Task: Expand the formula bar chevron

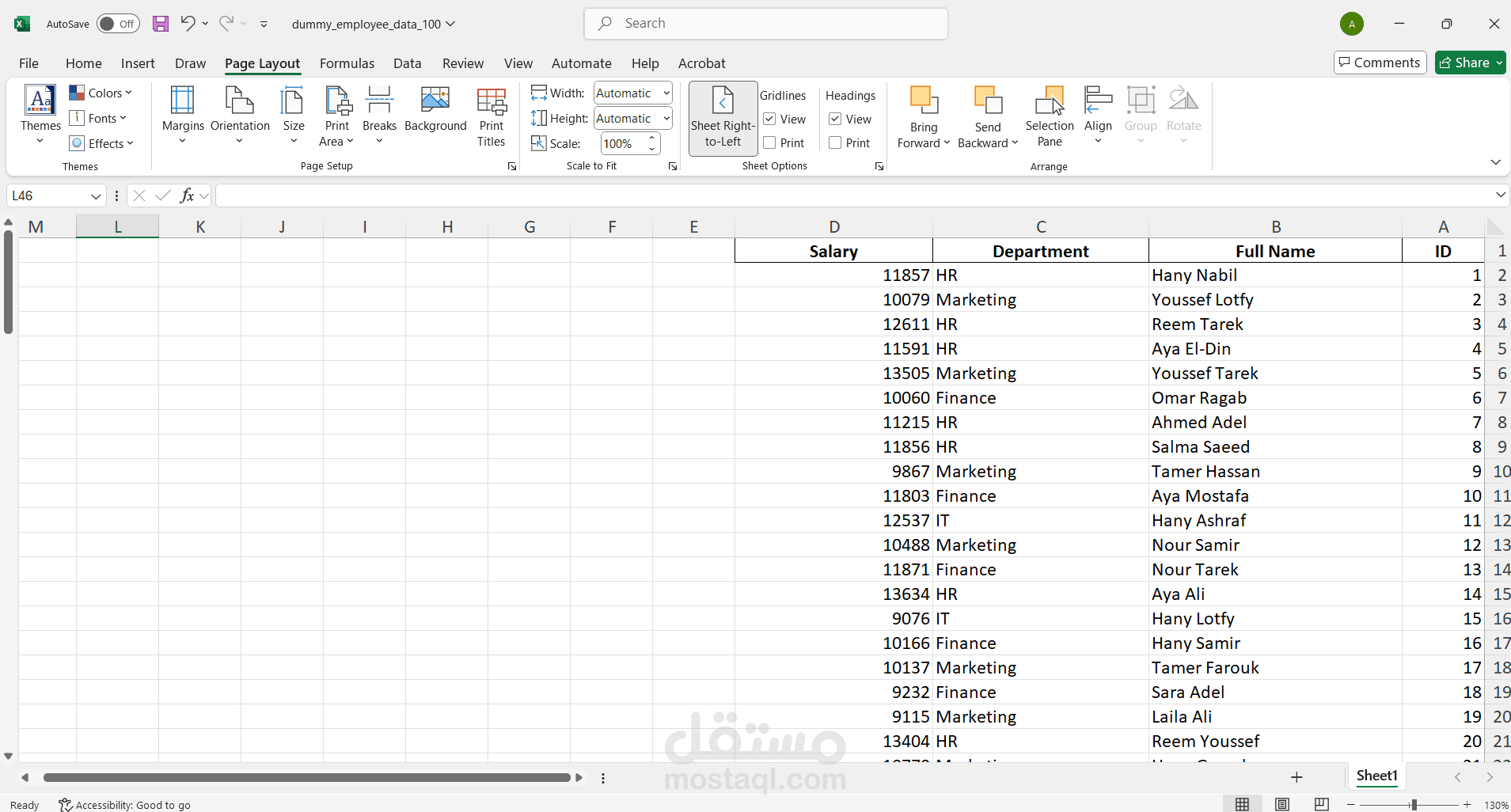Action: [1500, 195]
